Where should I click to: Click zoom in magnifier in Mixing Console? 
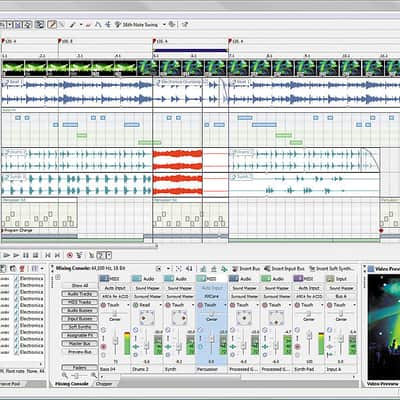pyautogui.click(x=94, y=376)
